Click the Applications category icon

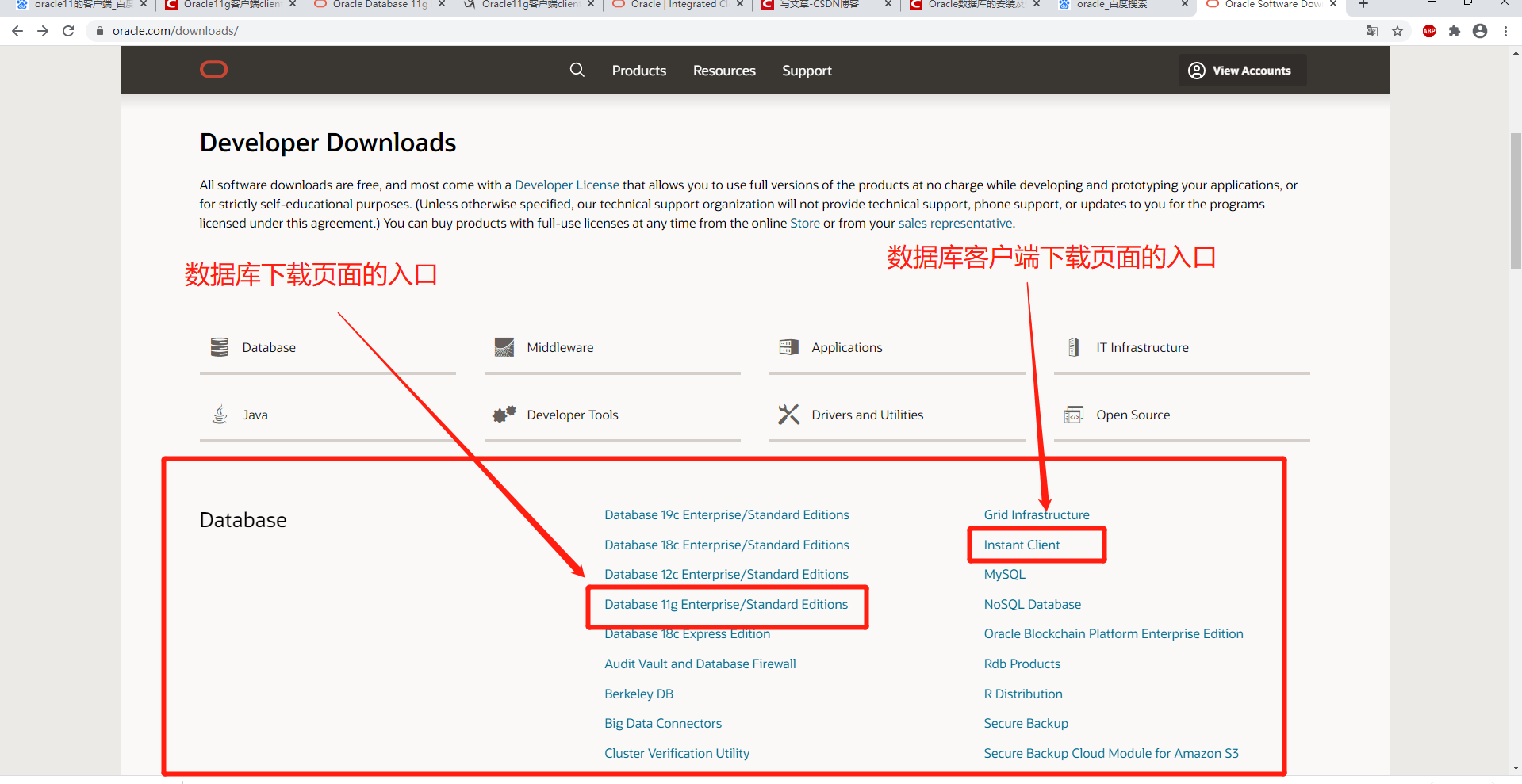(789, 347)
